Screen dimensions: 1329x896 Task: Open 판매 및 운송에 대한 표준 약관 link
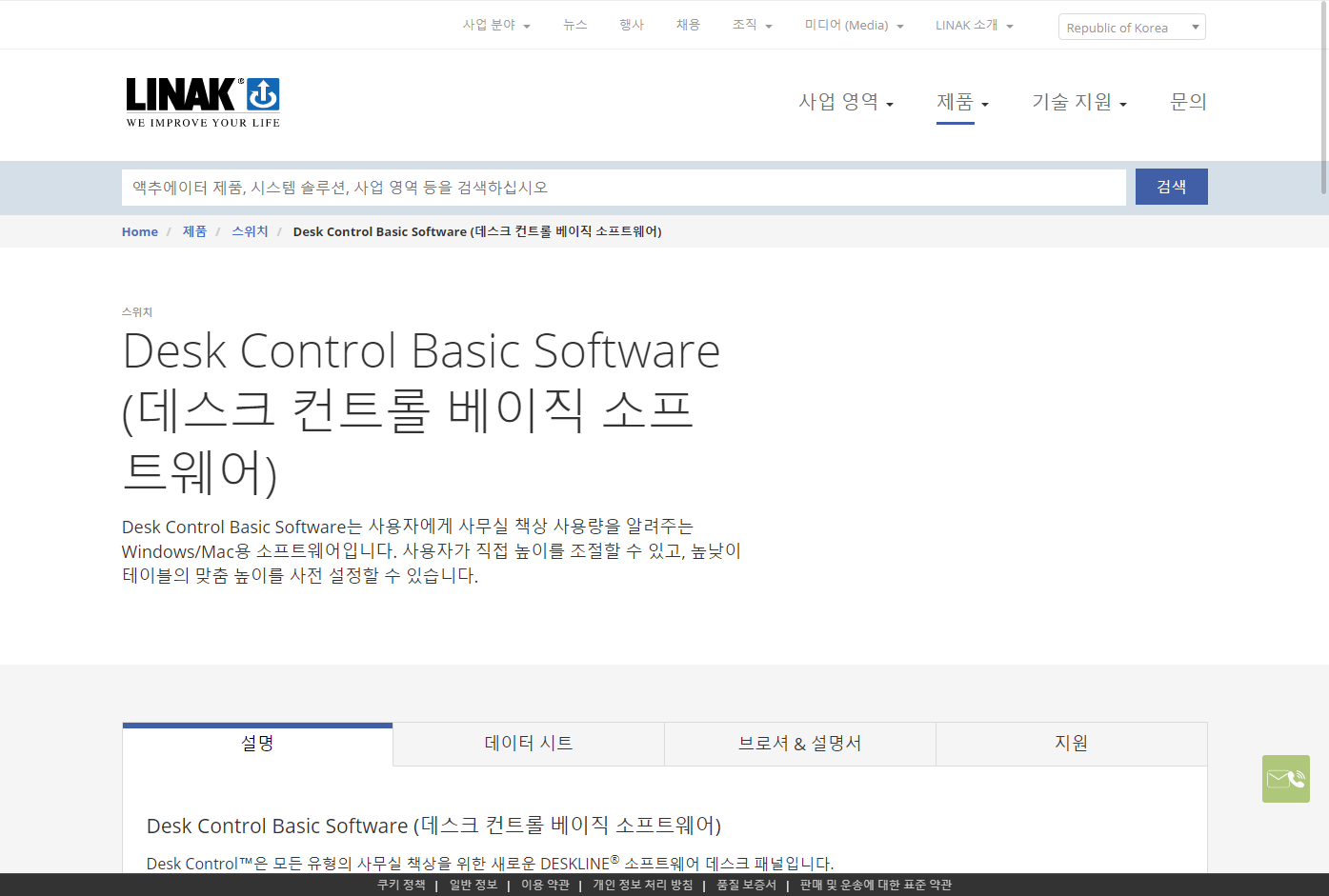pos(876,885)
